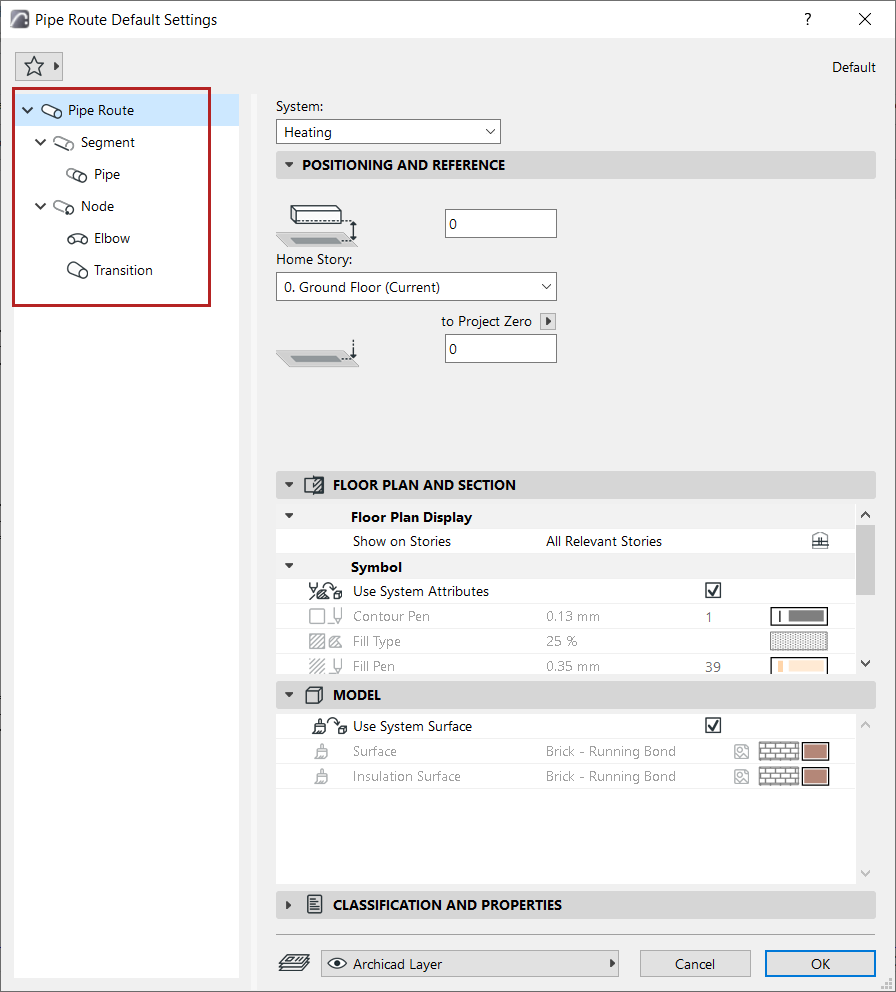Click the Surface row texture image icon
The image size is (896, 992).
coord(741,752)
